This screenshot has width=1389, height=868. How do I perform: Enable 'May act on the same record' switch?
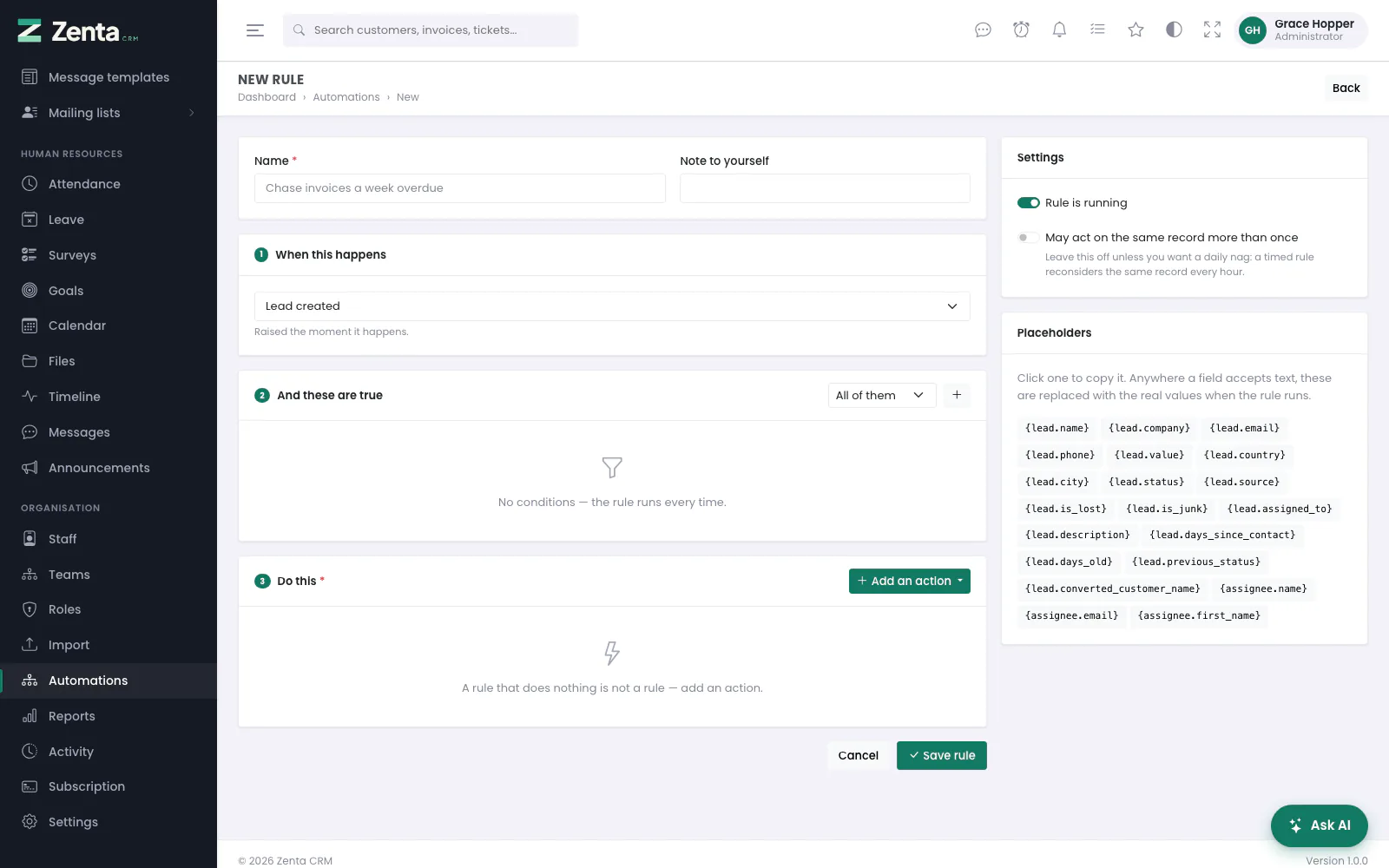(1029, 238)
